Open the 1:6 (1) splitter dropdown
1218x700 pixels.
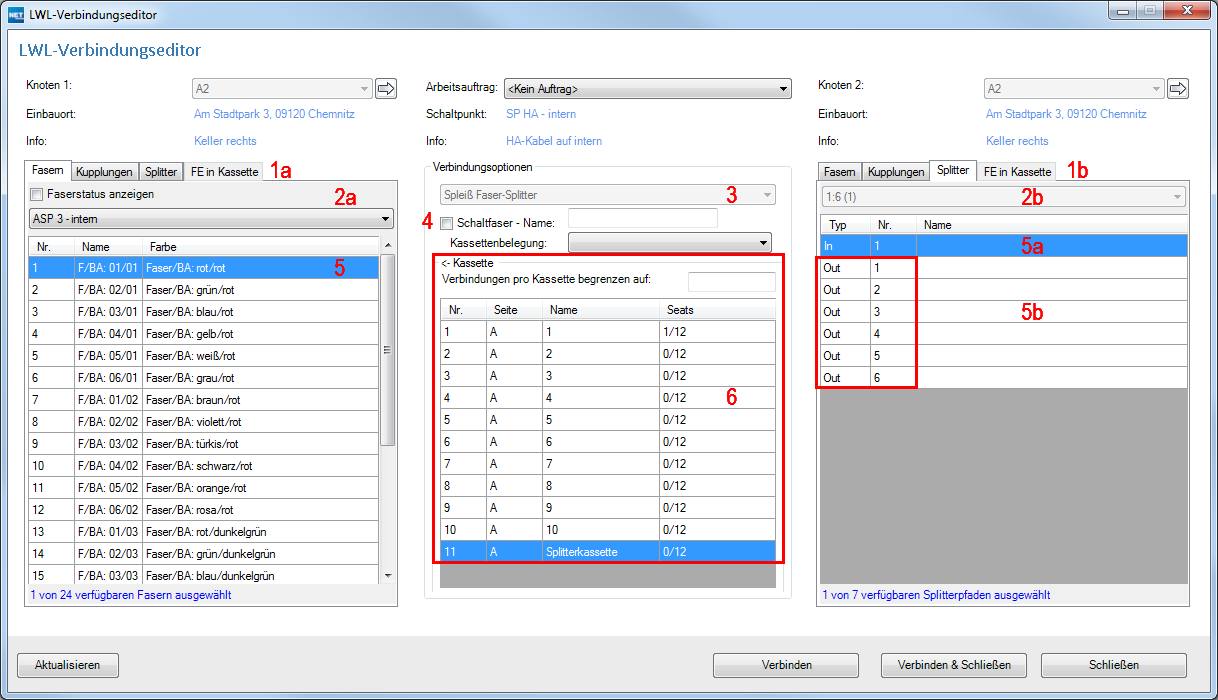point(1004,197)
